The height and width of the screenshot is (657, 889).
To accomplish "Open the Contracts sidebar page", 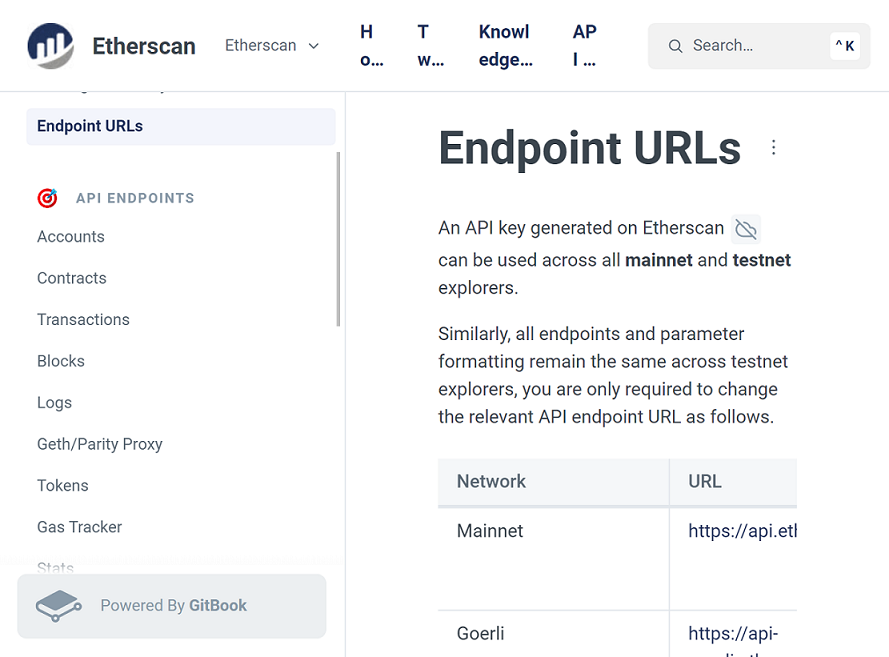I will 72,278.
